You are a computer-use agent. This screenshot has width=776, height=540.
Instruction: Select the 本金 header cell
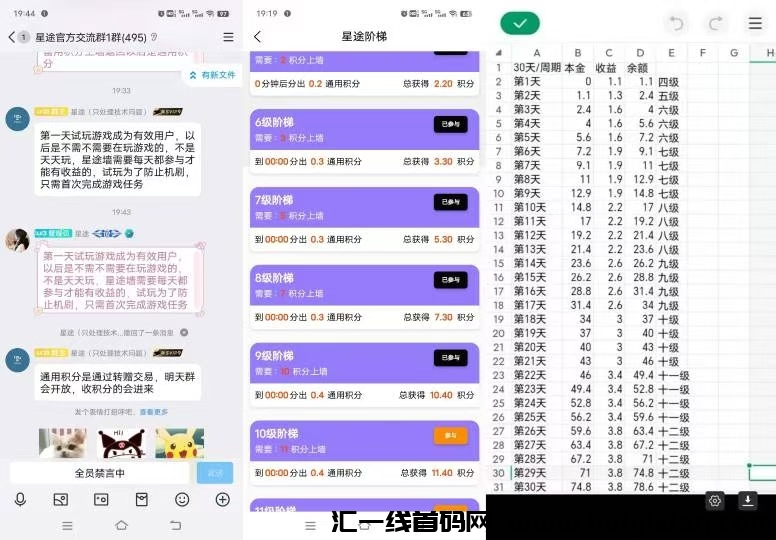(578, 68)
